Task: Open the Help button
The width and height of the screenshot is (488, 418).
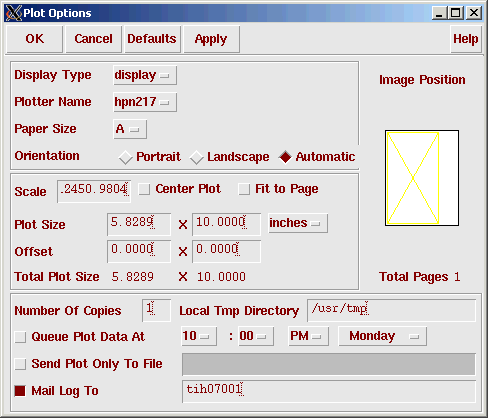Action: [466, 39]
